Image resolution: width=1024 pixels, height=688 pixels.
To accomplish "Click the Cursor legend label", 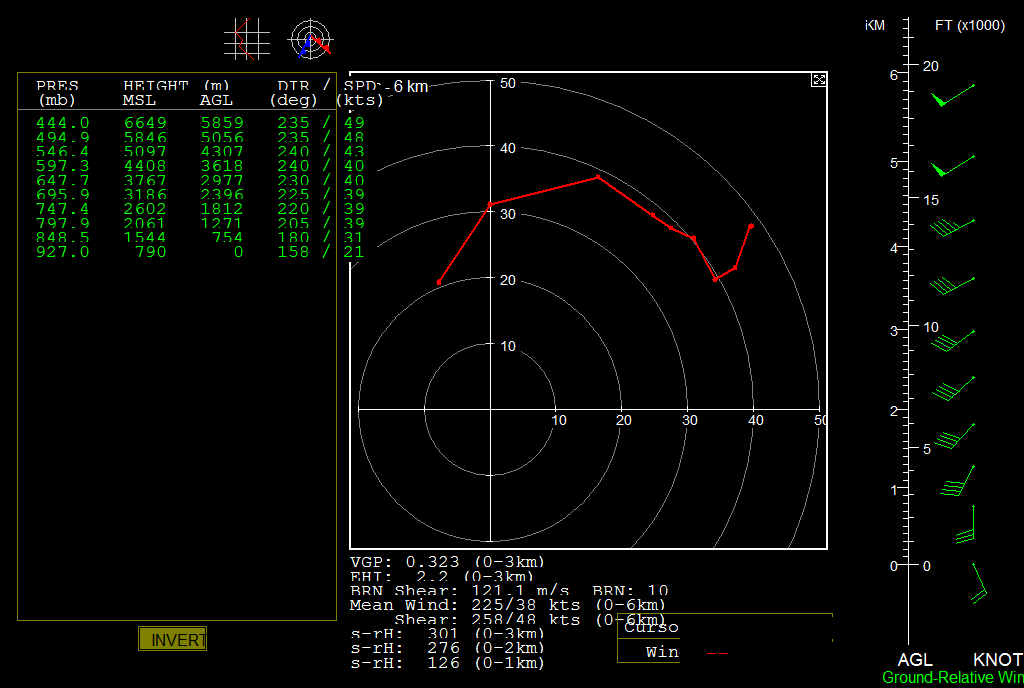I will [651, 627].
